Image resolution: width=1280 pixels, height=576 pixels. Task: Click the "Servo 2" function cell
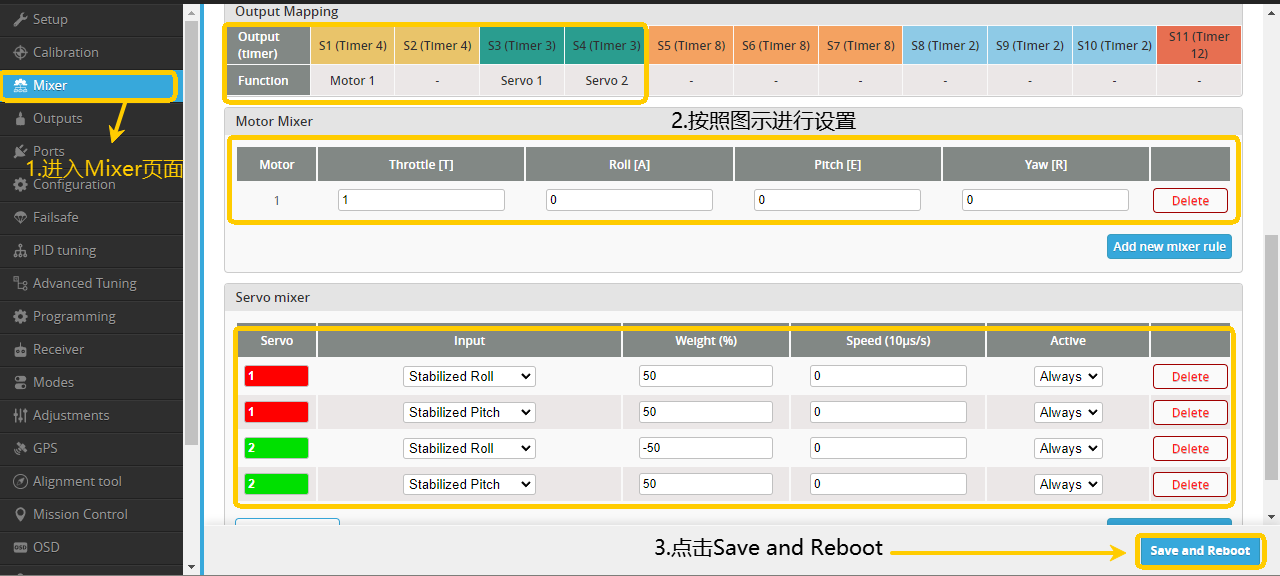pyautogui.click(x=607, y=80)
